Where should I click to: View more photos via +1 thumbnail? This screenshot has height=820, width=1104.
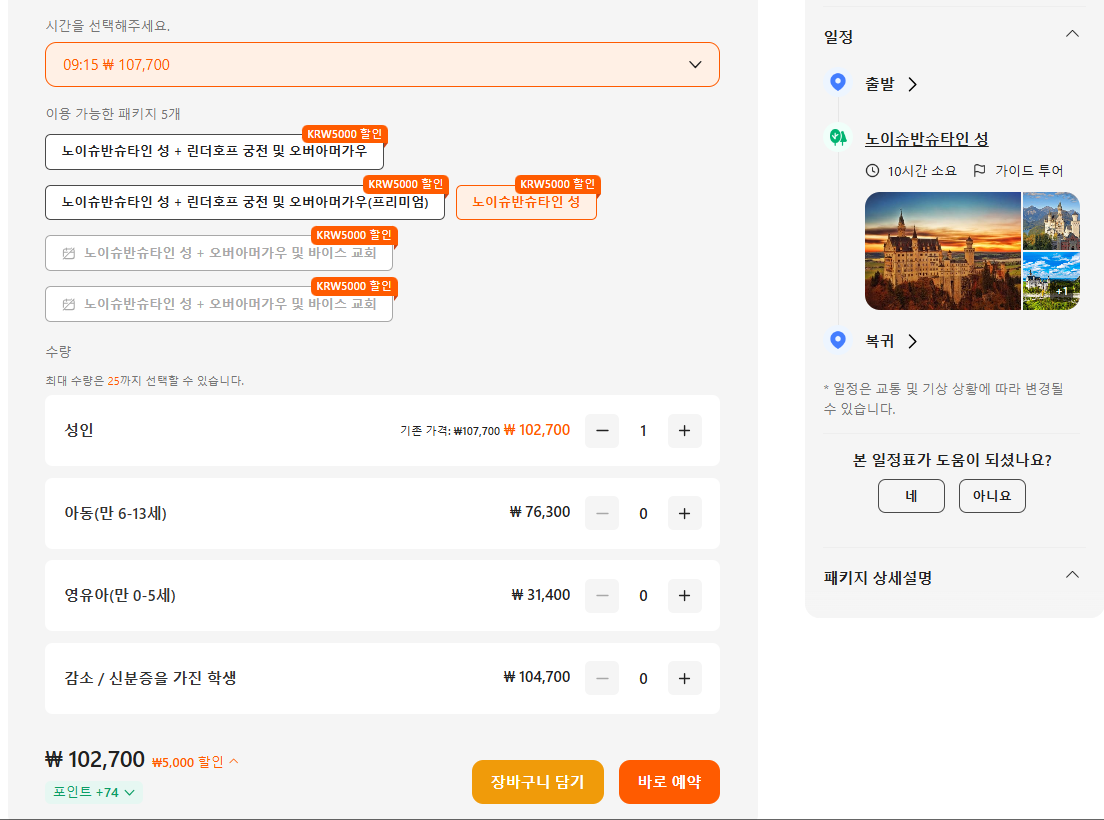pyautogui.click(x=1051, y=281)
